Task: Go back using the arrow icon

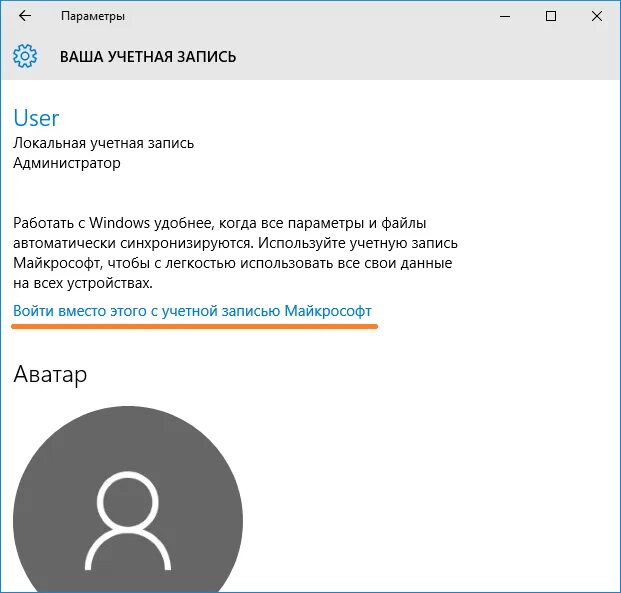Action: pyautogui.click(x=25, y=16)
